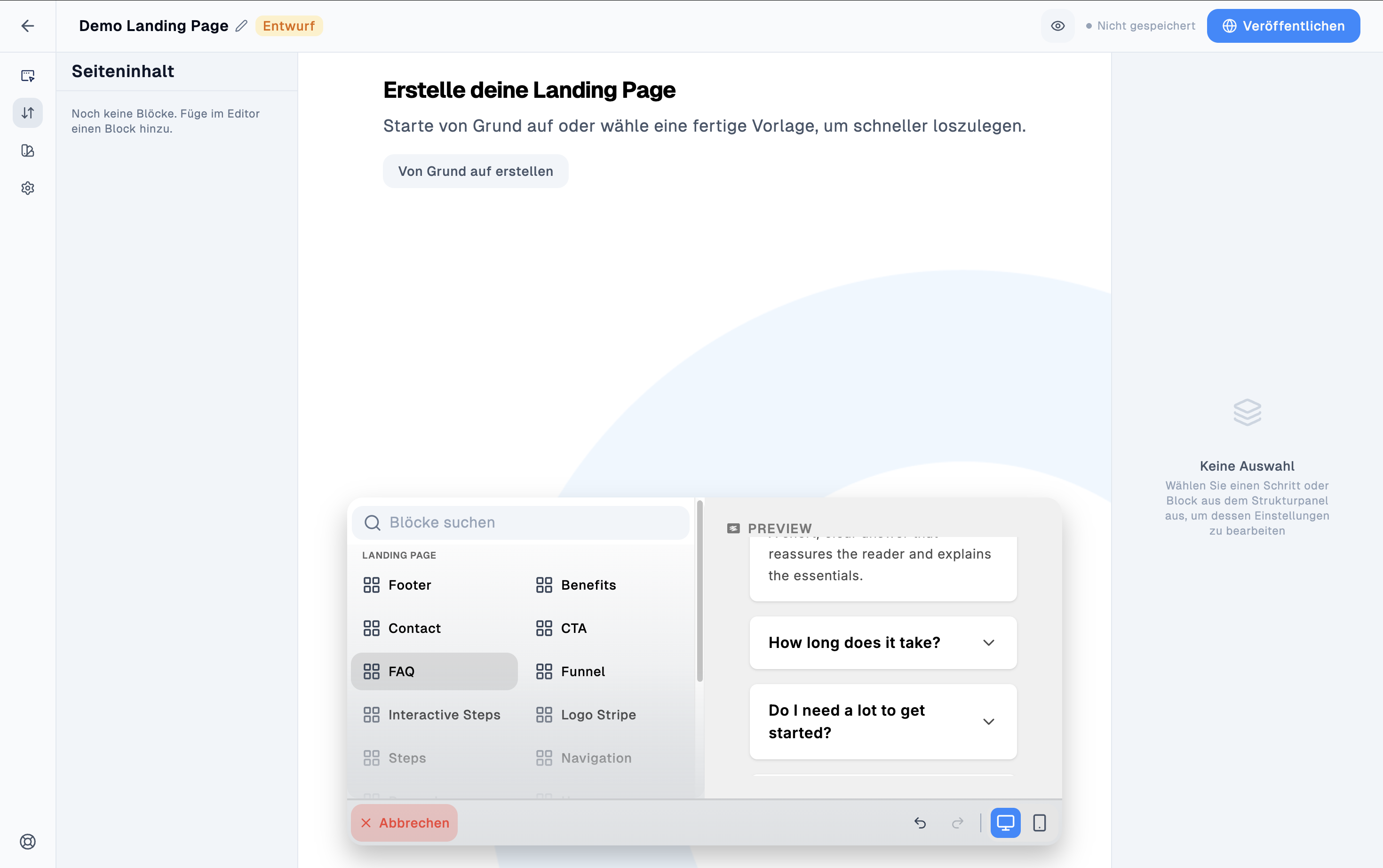Switch to mobile preview mode
The height and width of the screenshot is (868, 1383).
click(1039, 823)
